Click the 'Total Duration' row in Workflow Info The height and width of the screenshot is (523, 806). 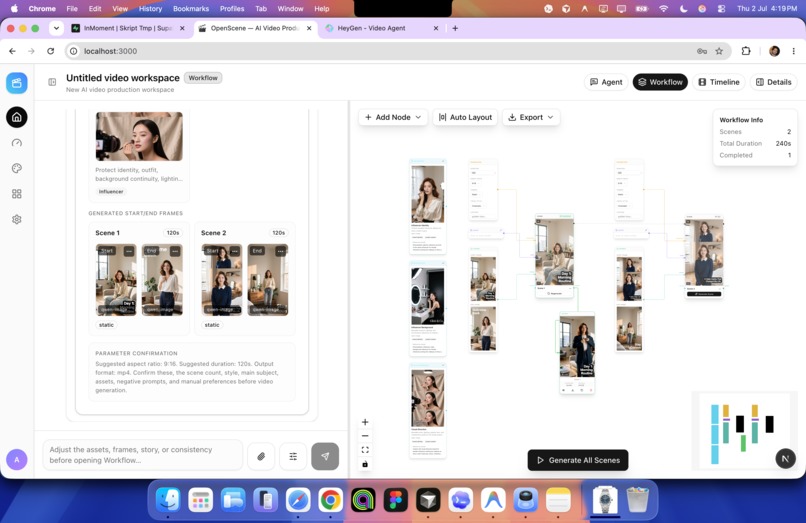tap(755, 143)
